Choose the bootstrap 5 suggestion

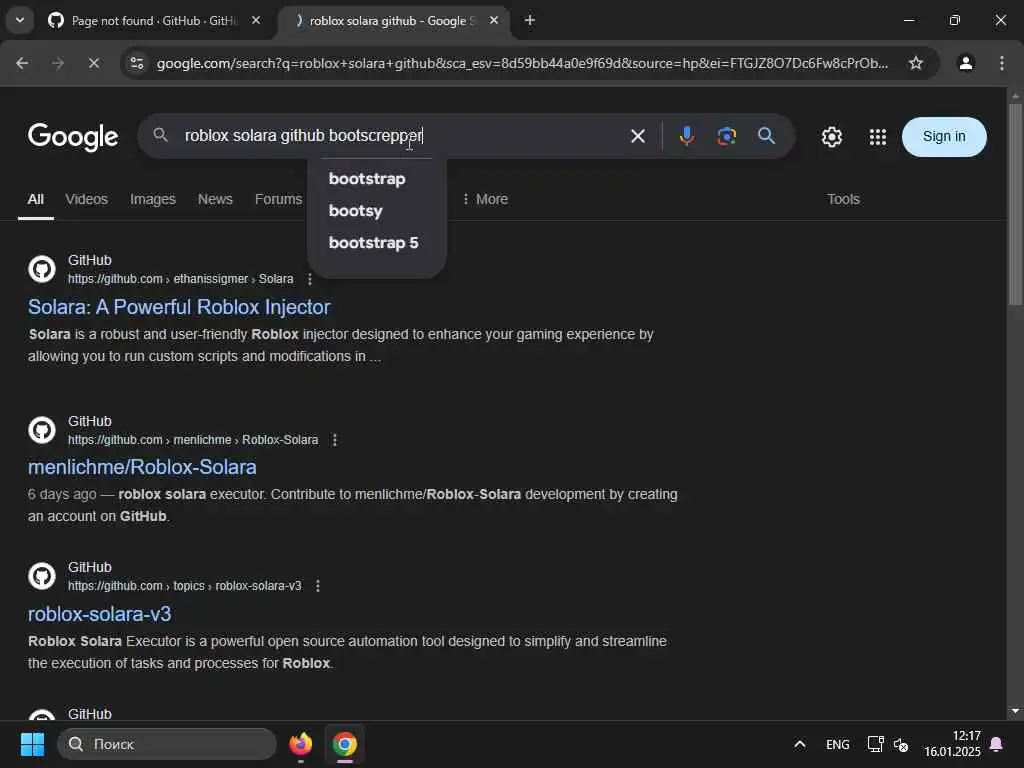(x=374, y=242)
